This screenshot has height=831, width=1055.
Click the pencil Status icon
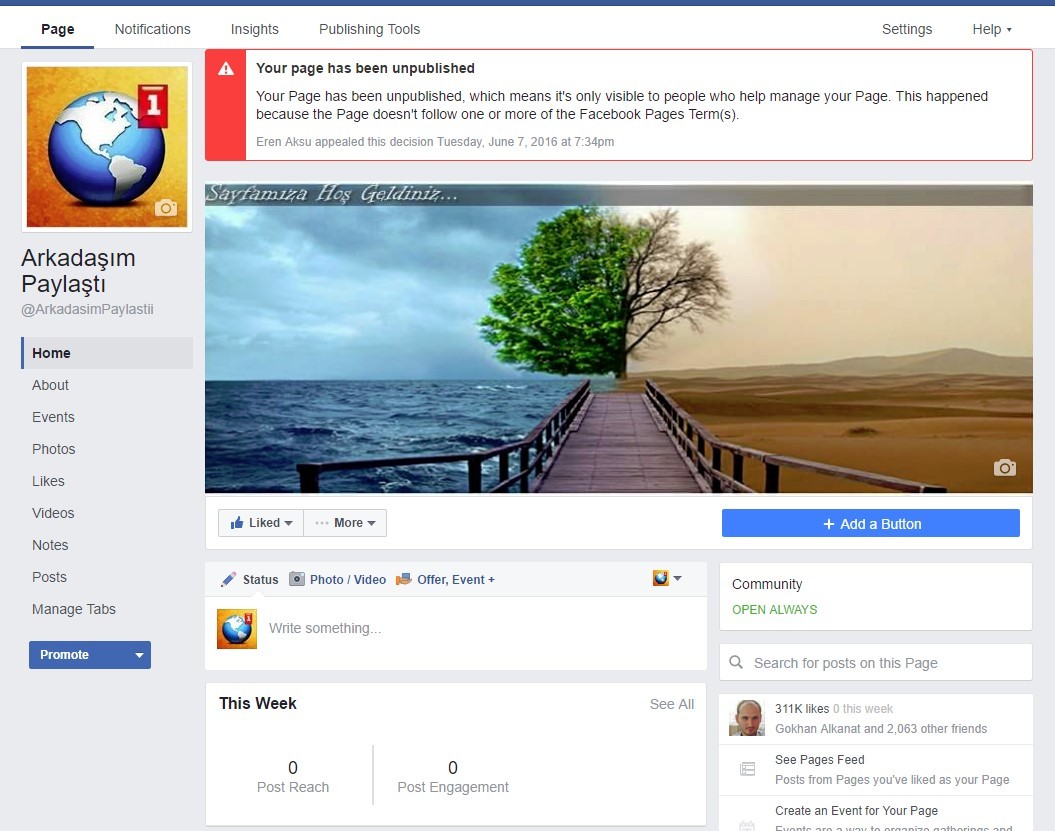point(229,579)
